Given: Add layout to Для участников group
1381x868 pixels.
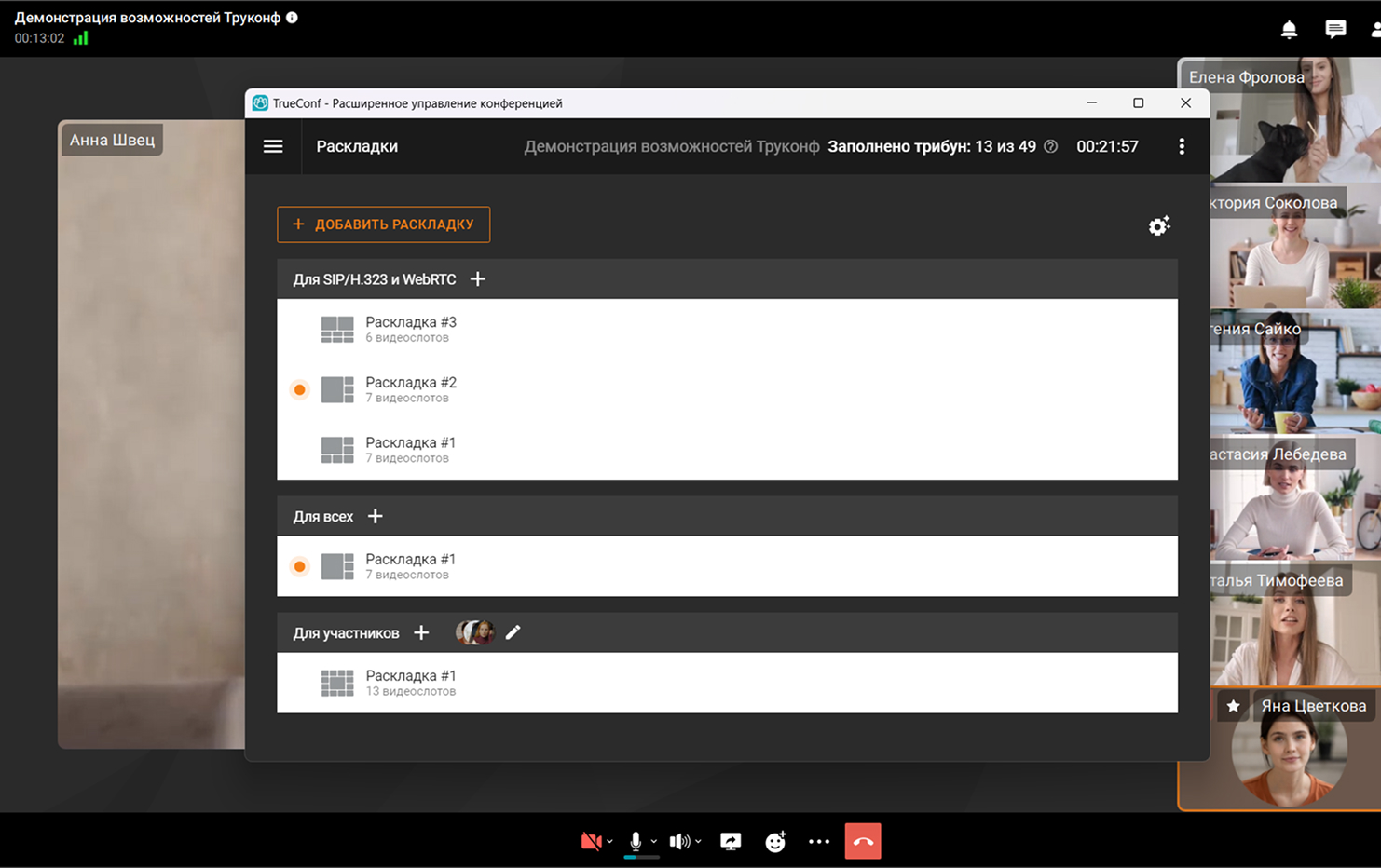Looking at the screenshot, I should click(421, 632).
